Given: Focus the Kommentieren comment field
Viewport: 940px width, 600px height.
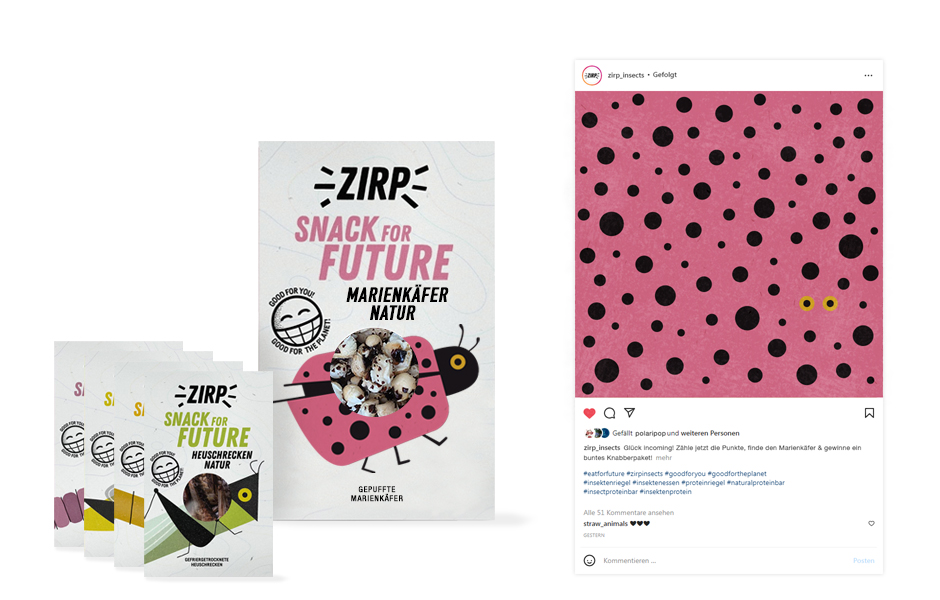Looking at the screenshot, I should 719,560.
